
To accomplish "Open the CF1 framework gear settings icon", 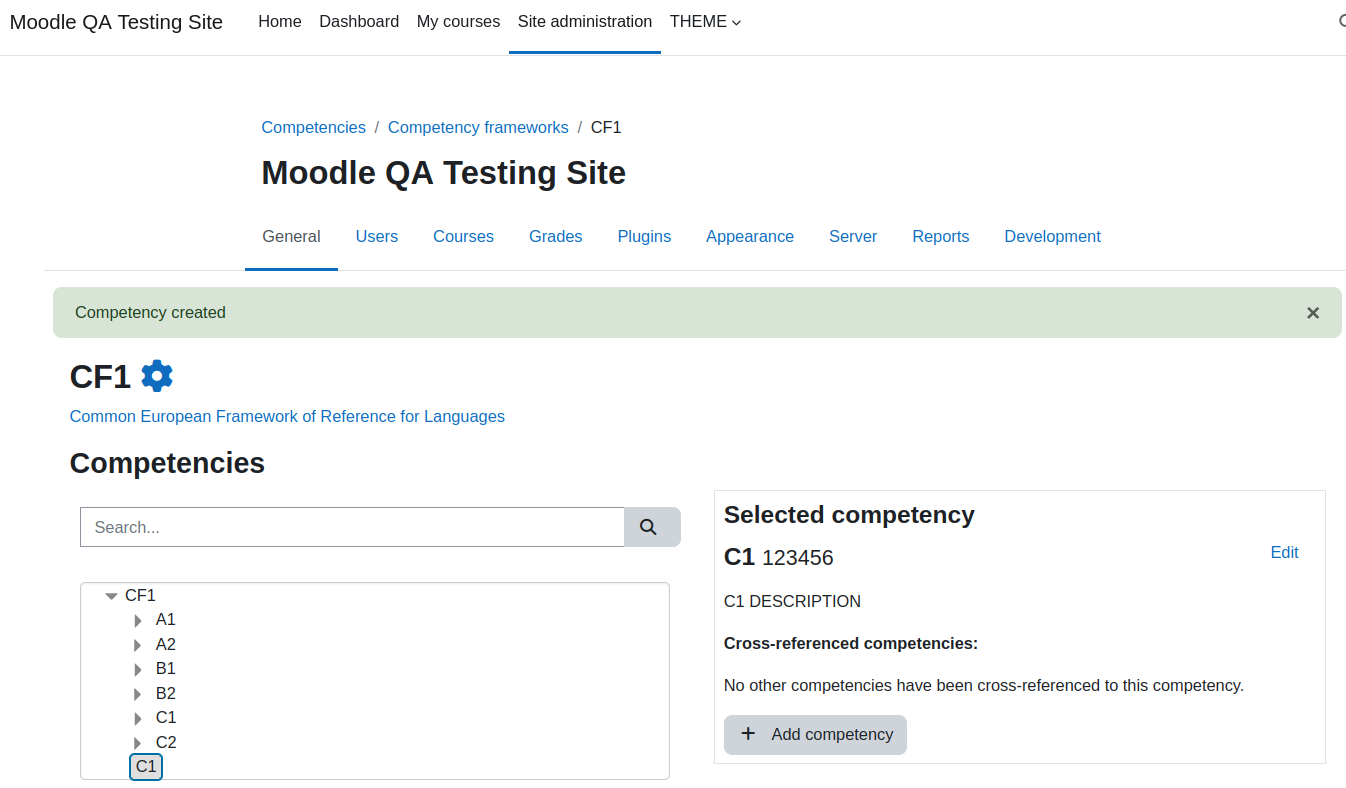I will click(x=157, y=376).
